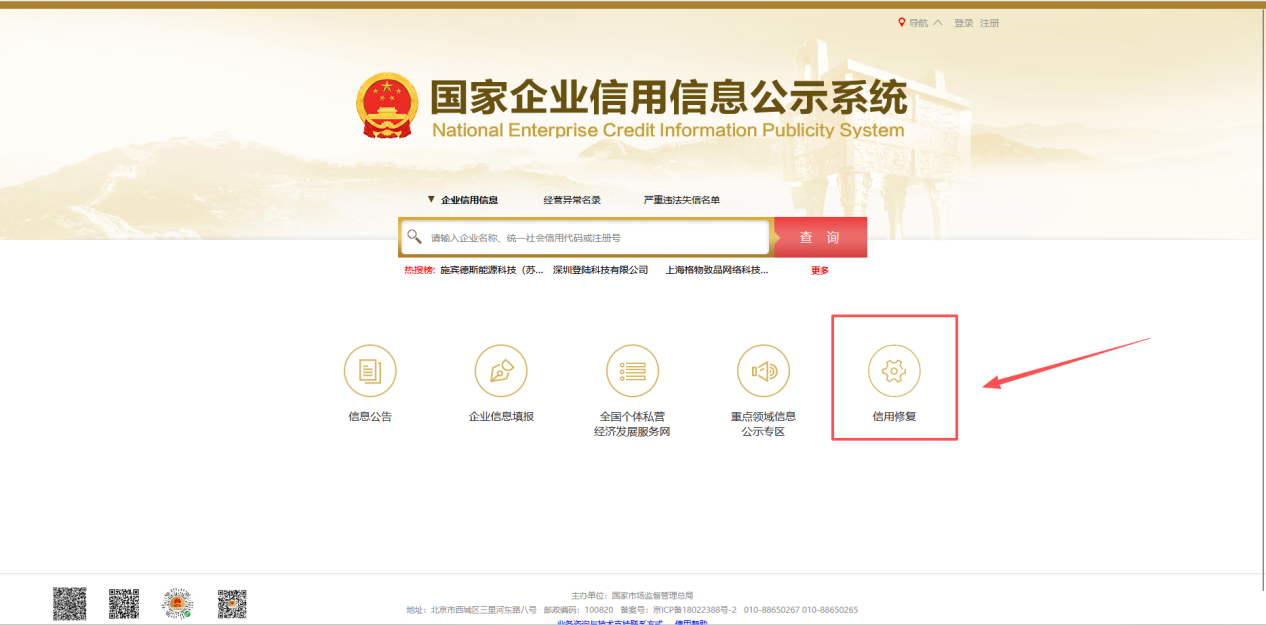The image size is (1266, 625).
Task: Open 全国个体私营经济发展服务网 list icon
Action: point(632,370)
